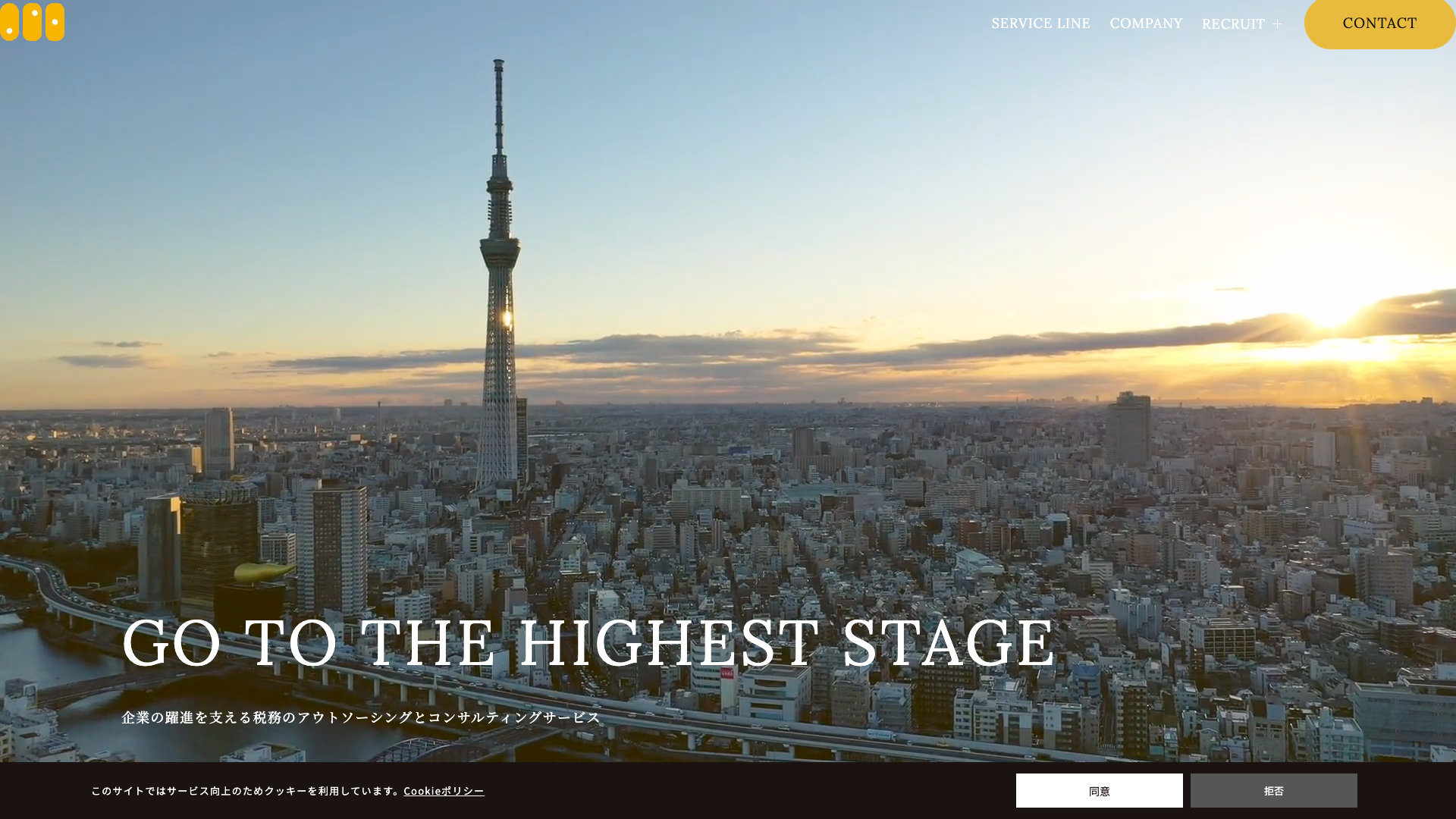Decline cookies with the 拒否 button
The height and width of the screenshot is (819, 1456).
pyautogui.click(x=1273, y=790)
